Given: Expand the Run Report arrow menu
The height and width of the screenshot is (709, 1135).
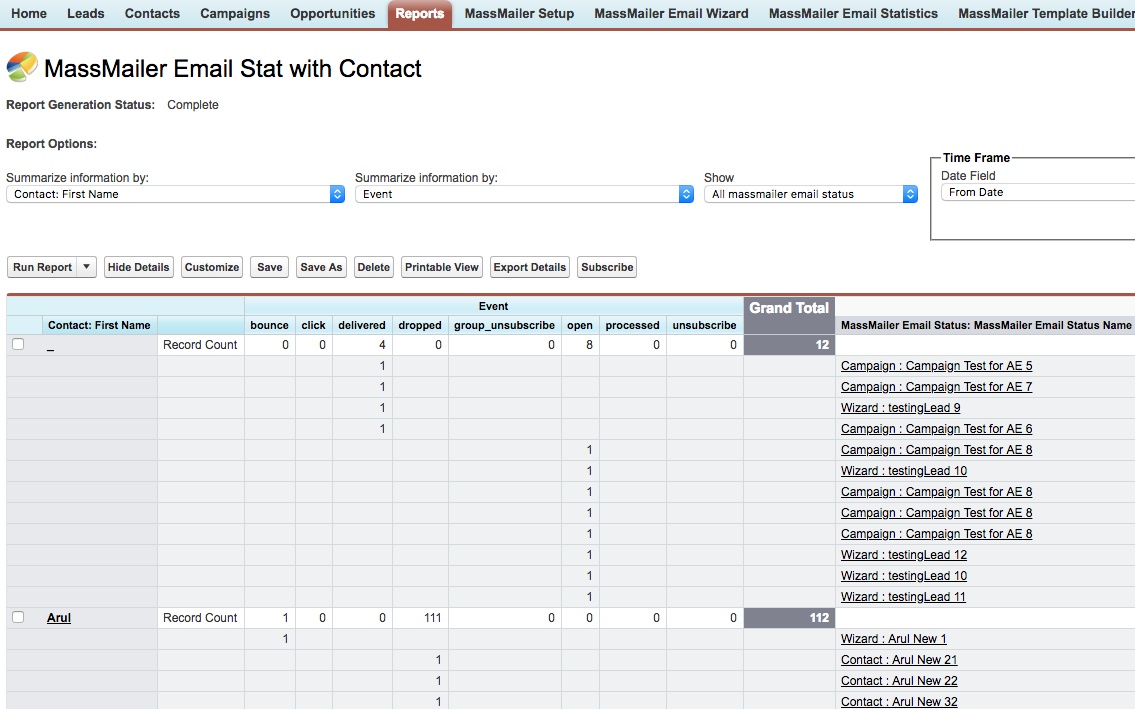Looking at the screenshot, I should [x=86, y=267].
